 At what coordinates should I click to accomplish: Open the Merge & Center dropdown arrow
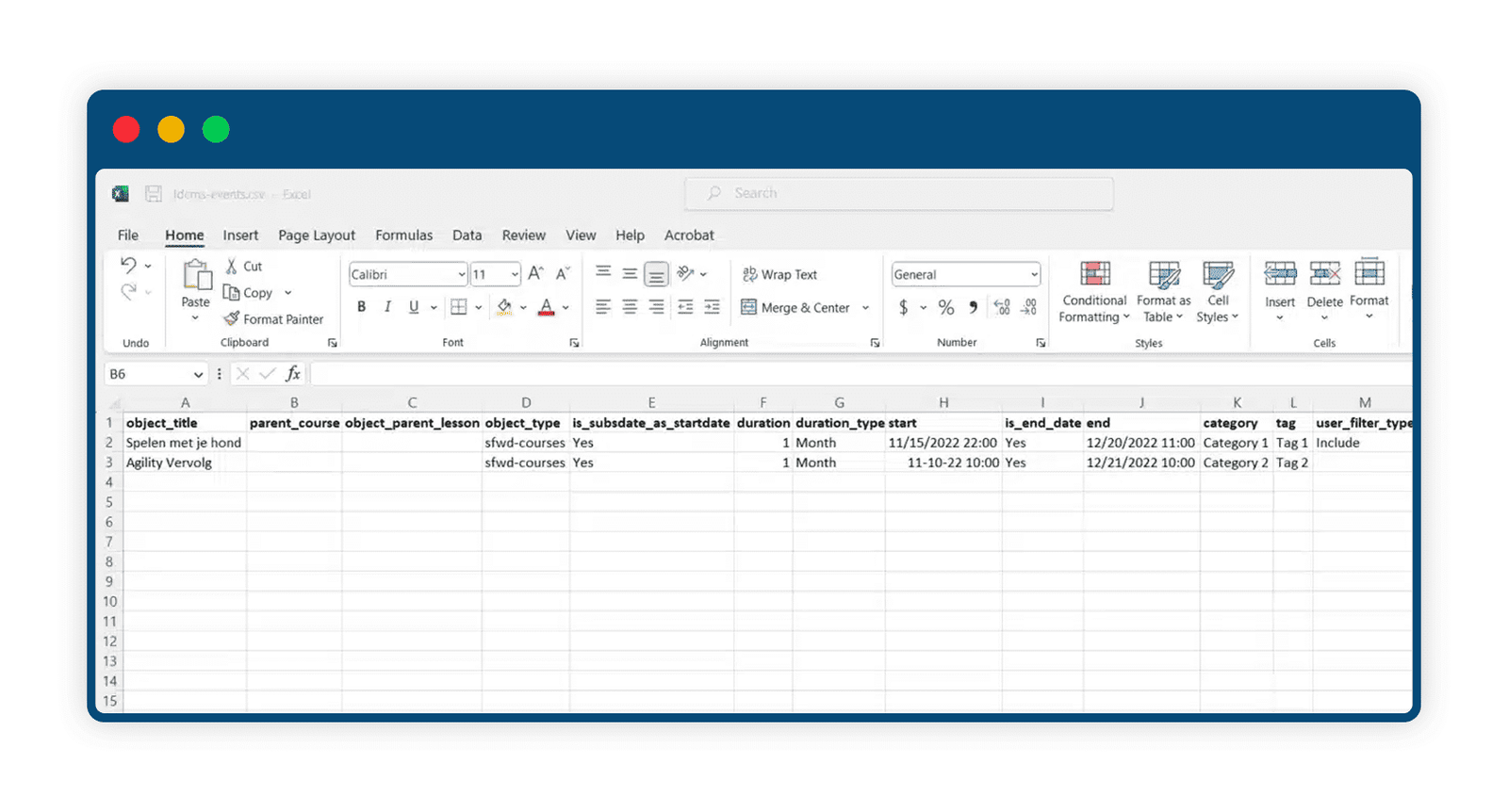[865, 308]
